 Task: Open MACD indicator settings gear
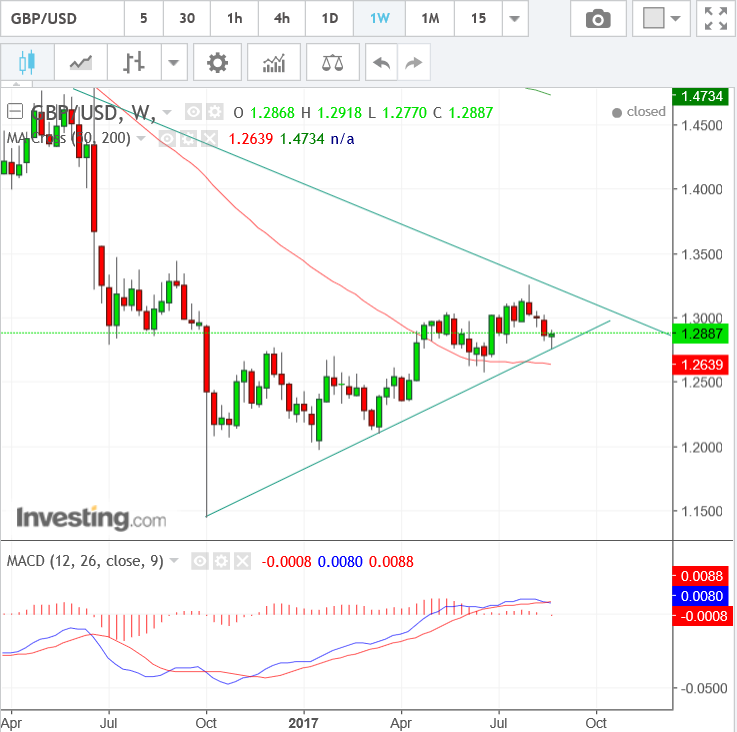coord(221,561)
